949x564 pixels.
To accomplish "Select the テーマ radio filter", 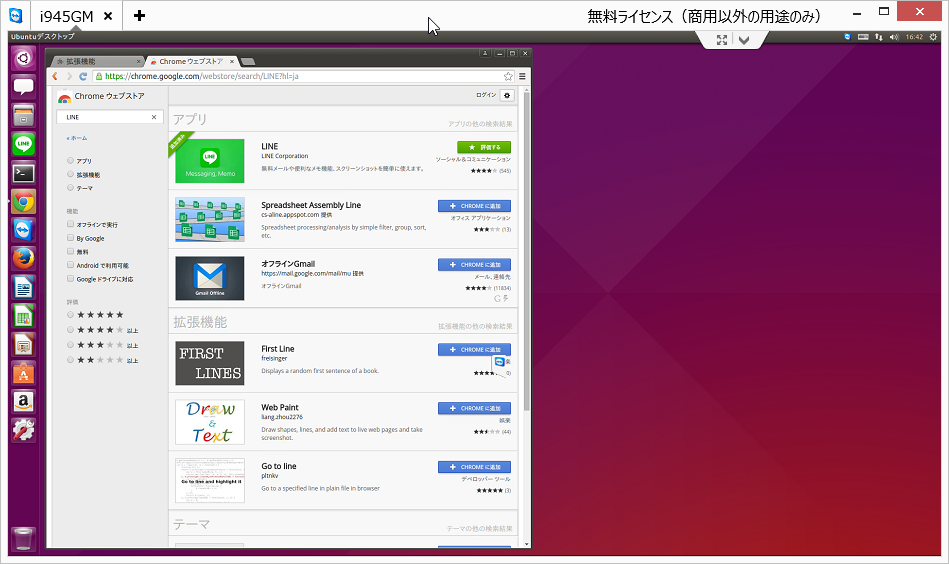I will pyautogui.click(x=70, y=188).
